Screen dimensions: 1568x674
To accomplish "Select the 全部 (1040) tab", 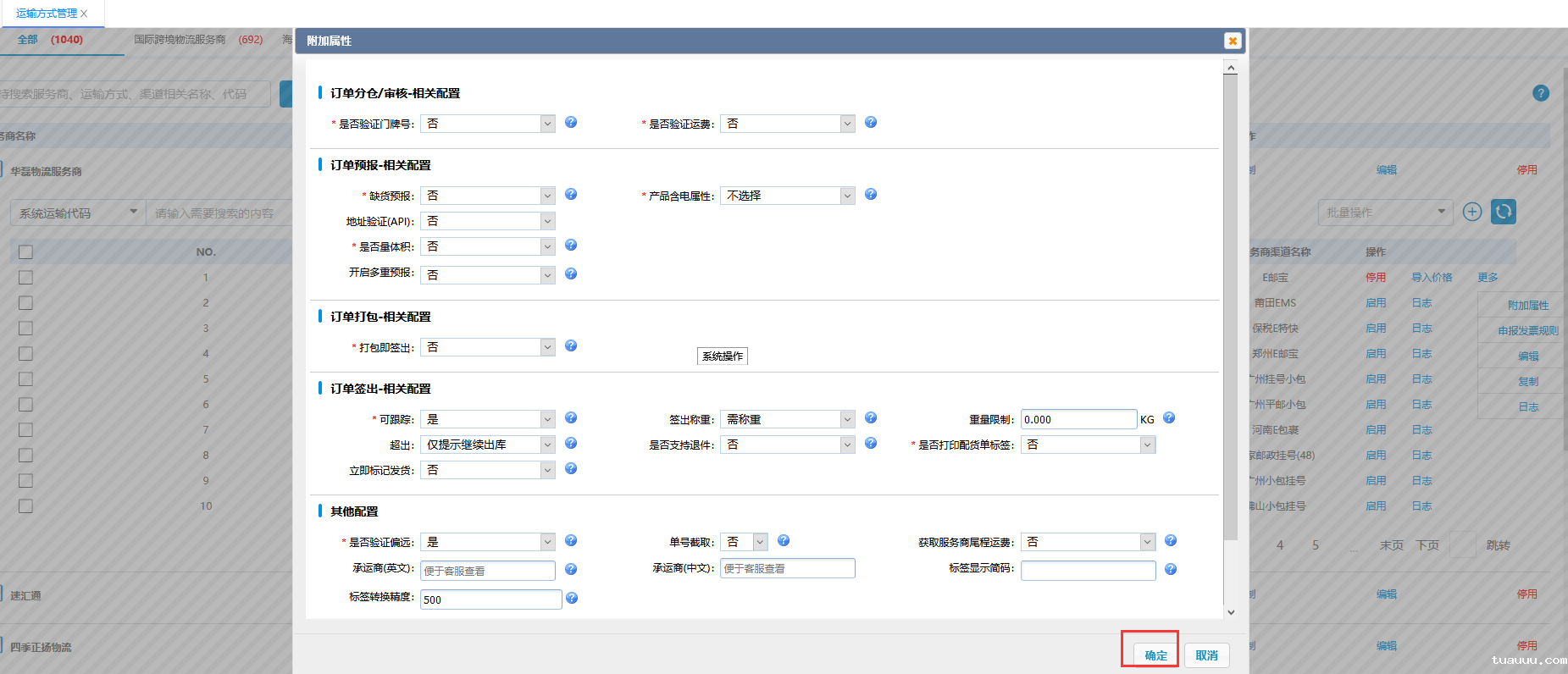I will [50, 40].
